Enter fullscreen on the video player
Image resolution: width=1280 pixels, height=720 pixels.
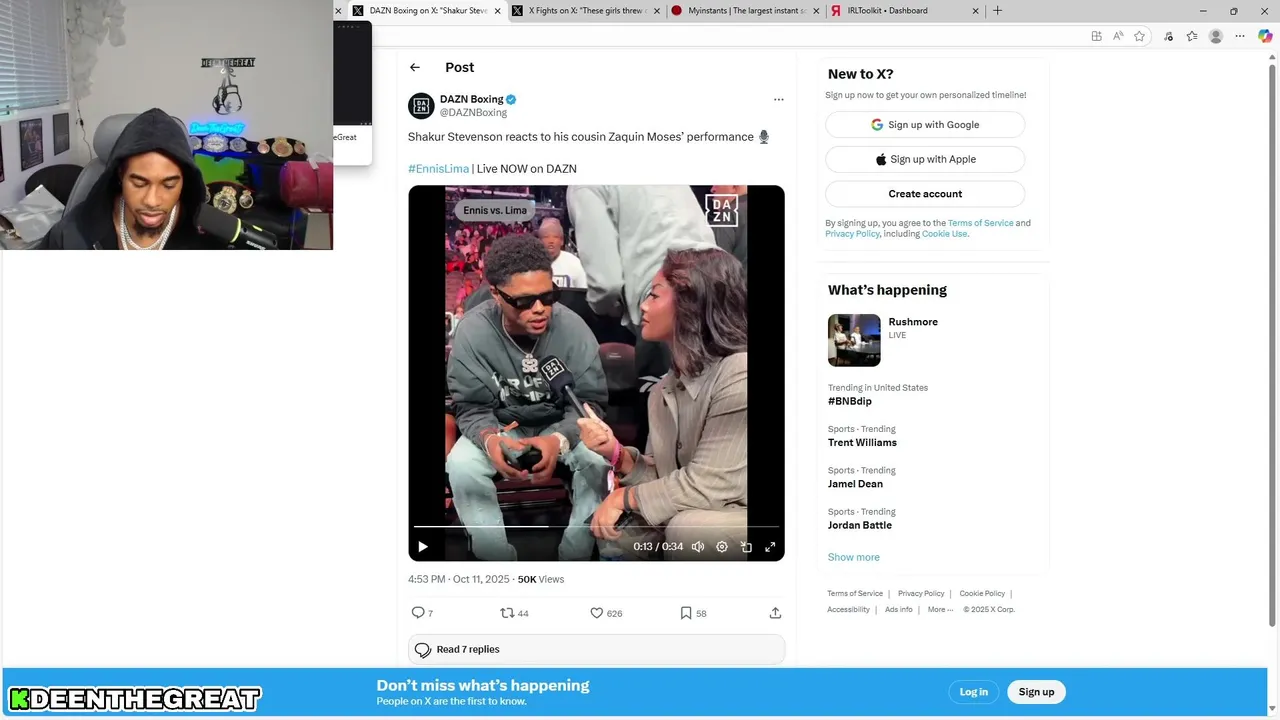770,546
